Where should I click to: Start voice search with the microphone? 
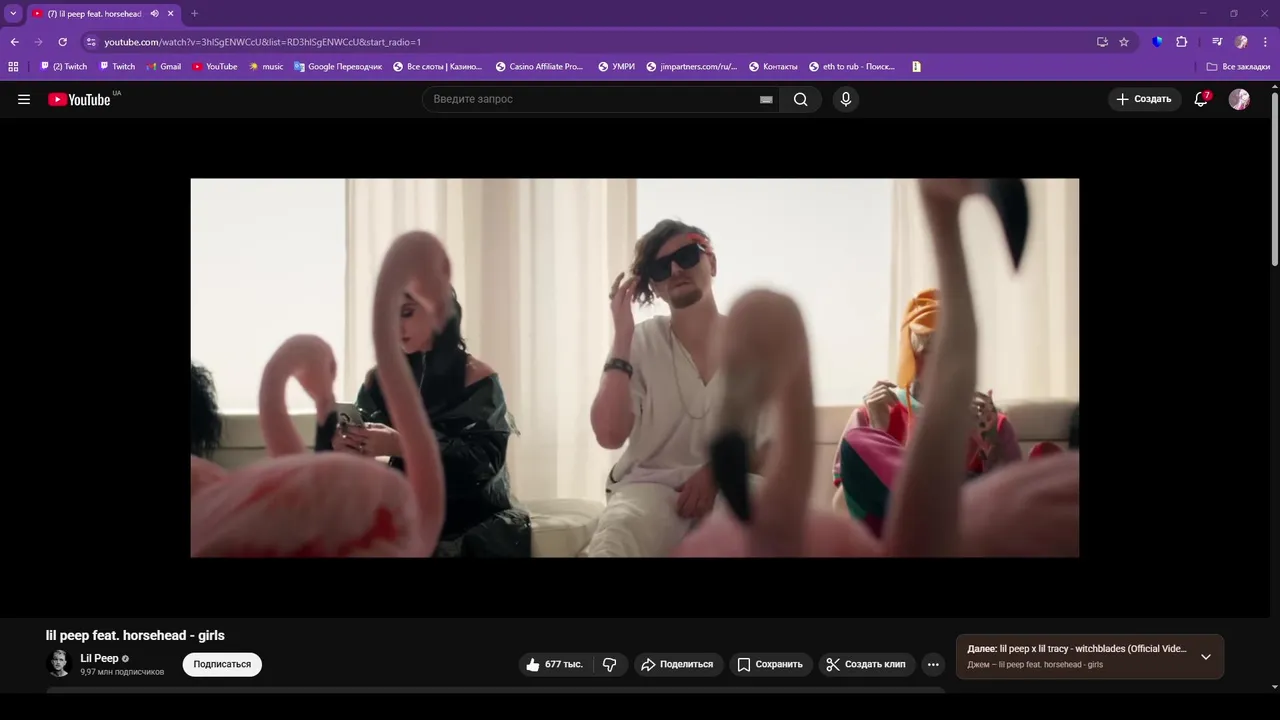846,99
